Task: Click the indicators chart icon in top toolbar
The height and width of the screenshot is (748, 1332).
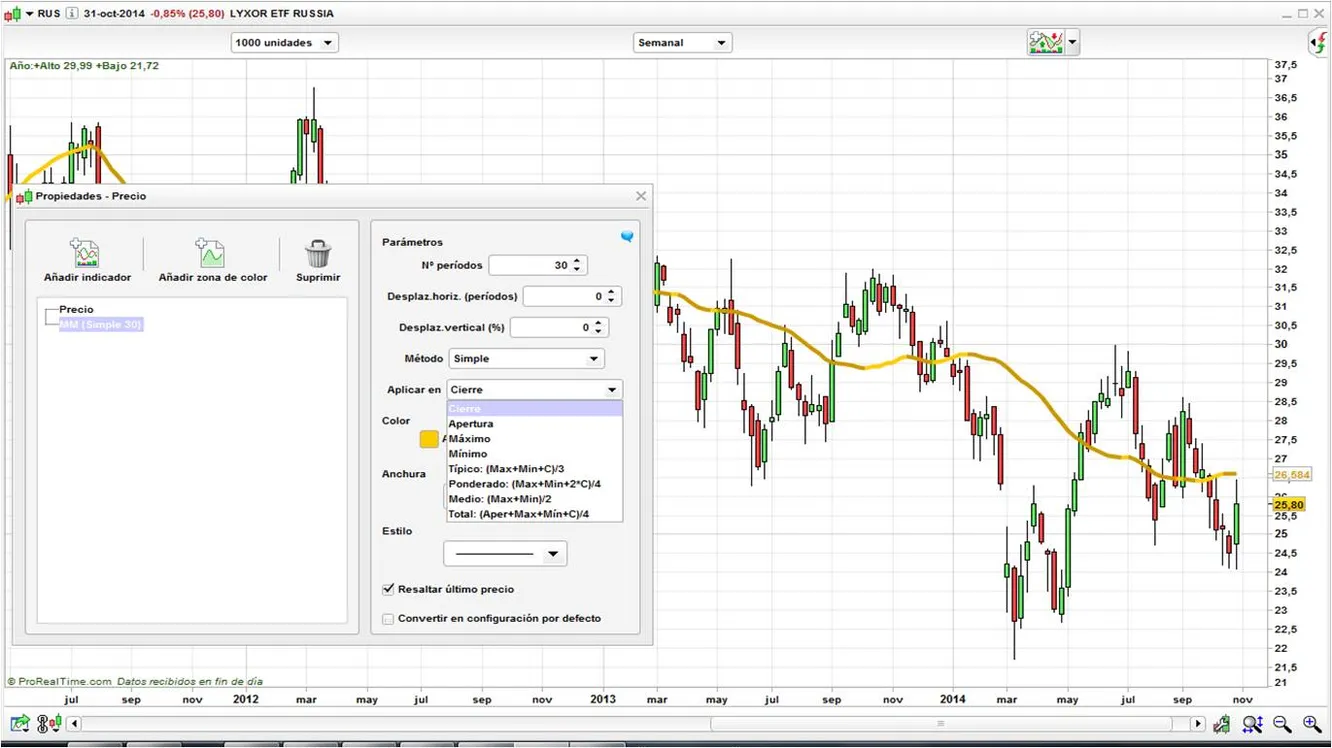Action: 1046,43
